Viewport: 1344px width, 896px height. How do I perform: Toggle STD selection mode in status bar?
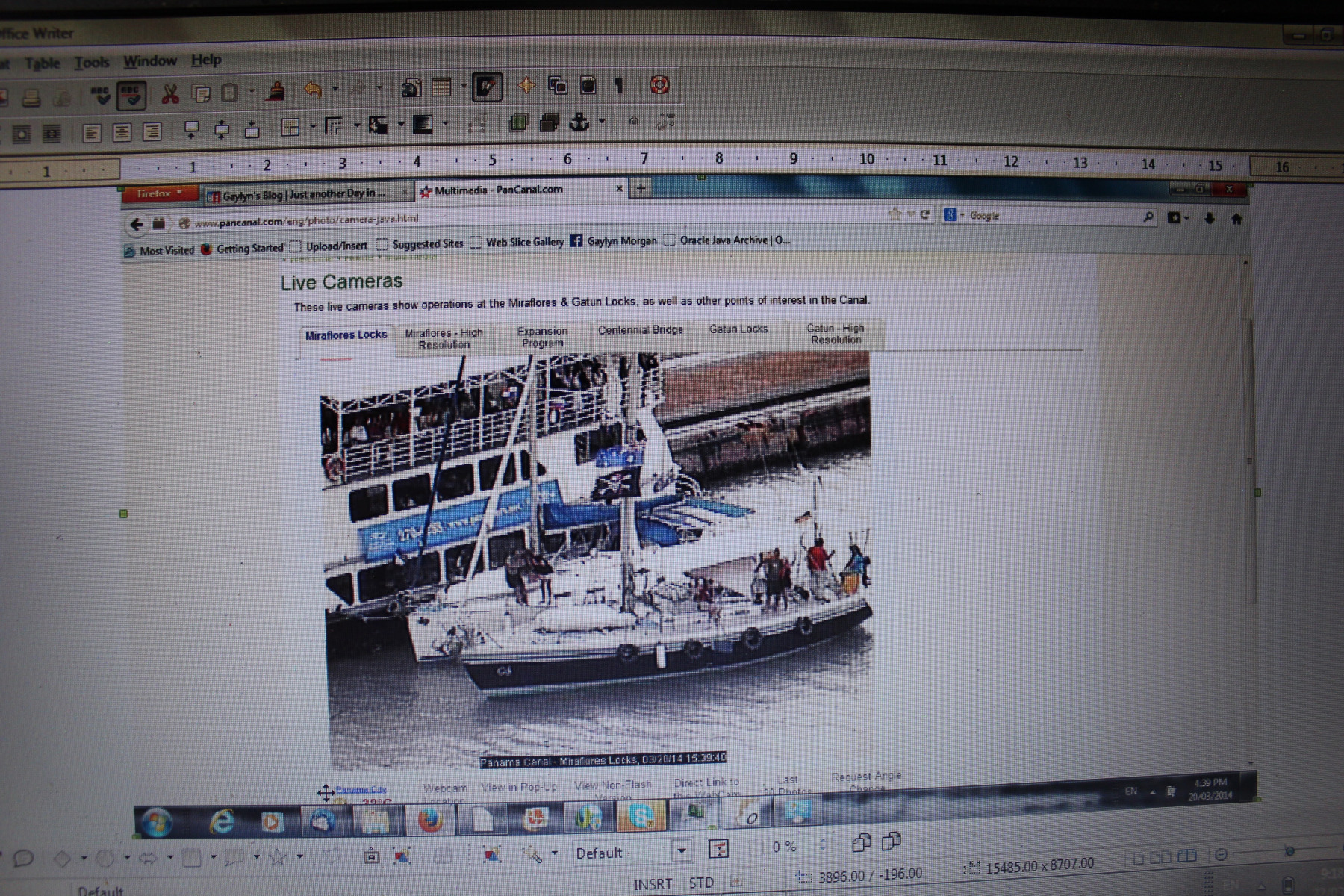(x=701, y=883)
